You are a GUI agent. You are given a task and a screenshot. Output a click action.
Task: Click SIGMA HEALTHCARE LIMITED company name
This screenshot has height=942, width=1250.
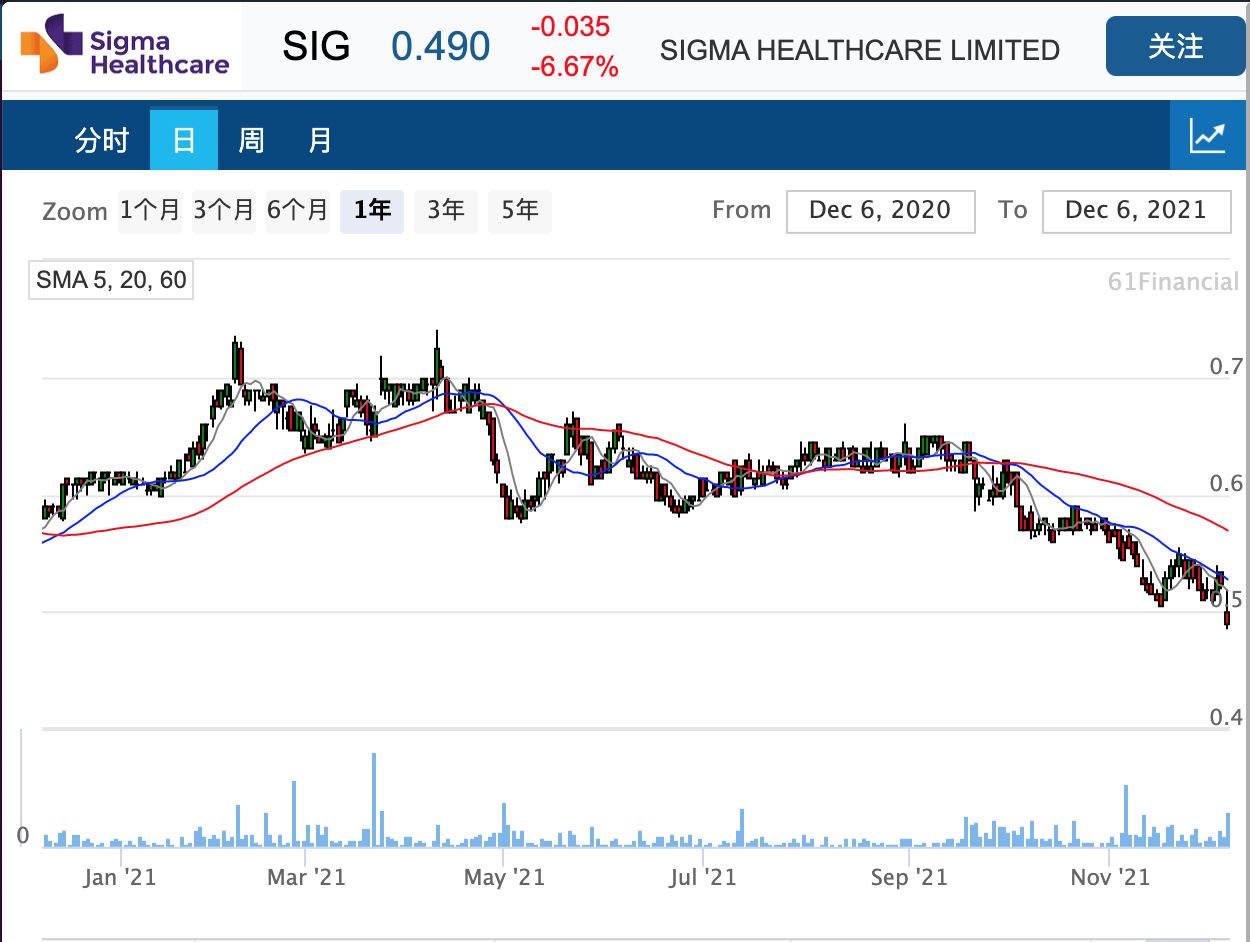point(860,50)
